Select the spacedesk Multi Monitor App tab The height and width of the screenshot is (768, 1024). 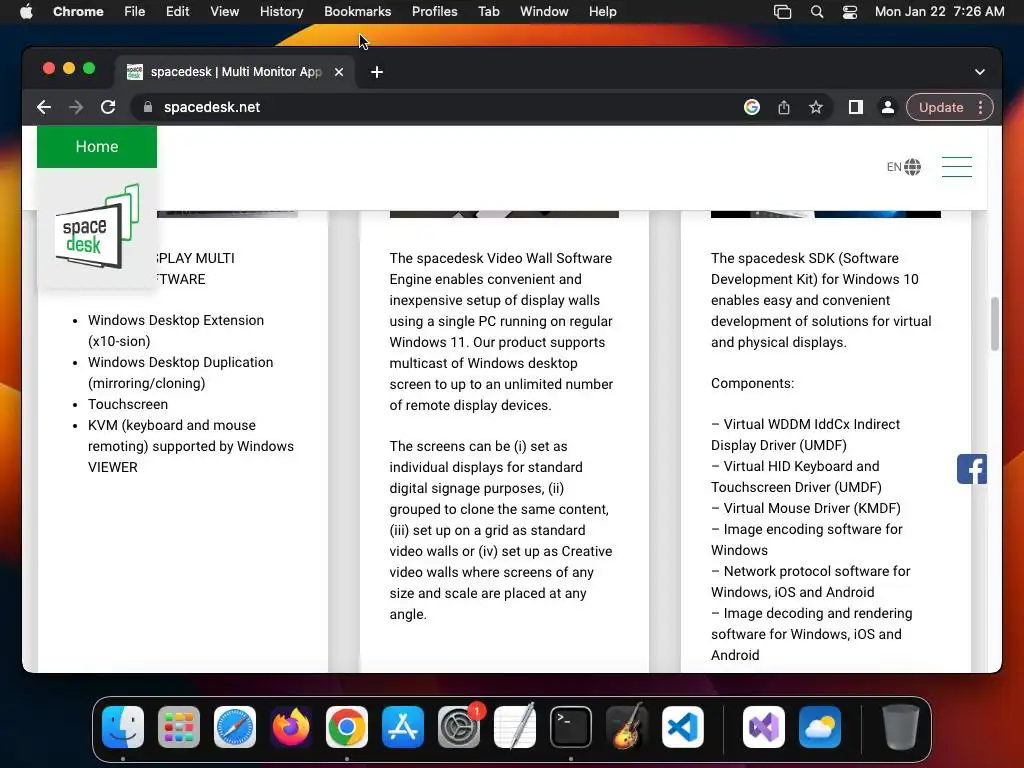[x=236, y=72]
